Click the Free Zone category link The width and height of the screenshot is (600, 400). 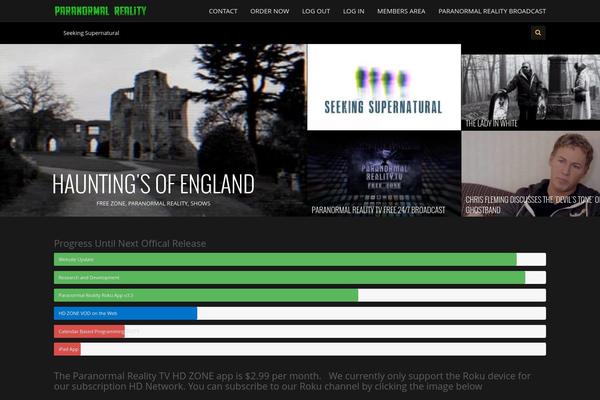coord(111,204)
